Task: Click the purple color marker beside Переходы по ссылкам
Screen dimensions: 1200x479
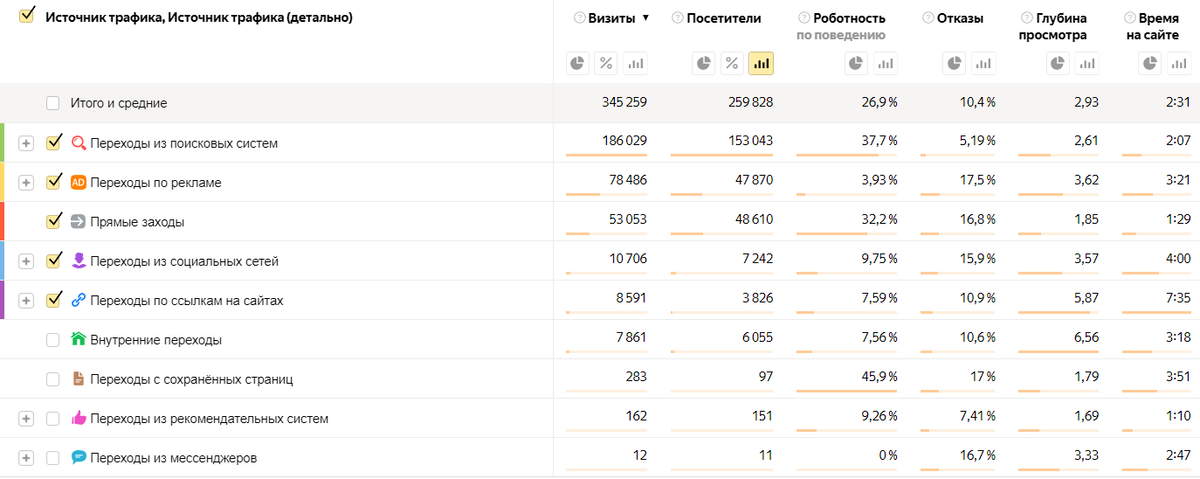Action: click(3, 300)
